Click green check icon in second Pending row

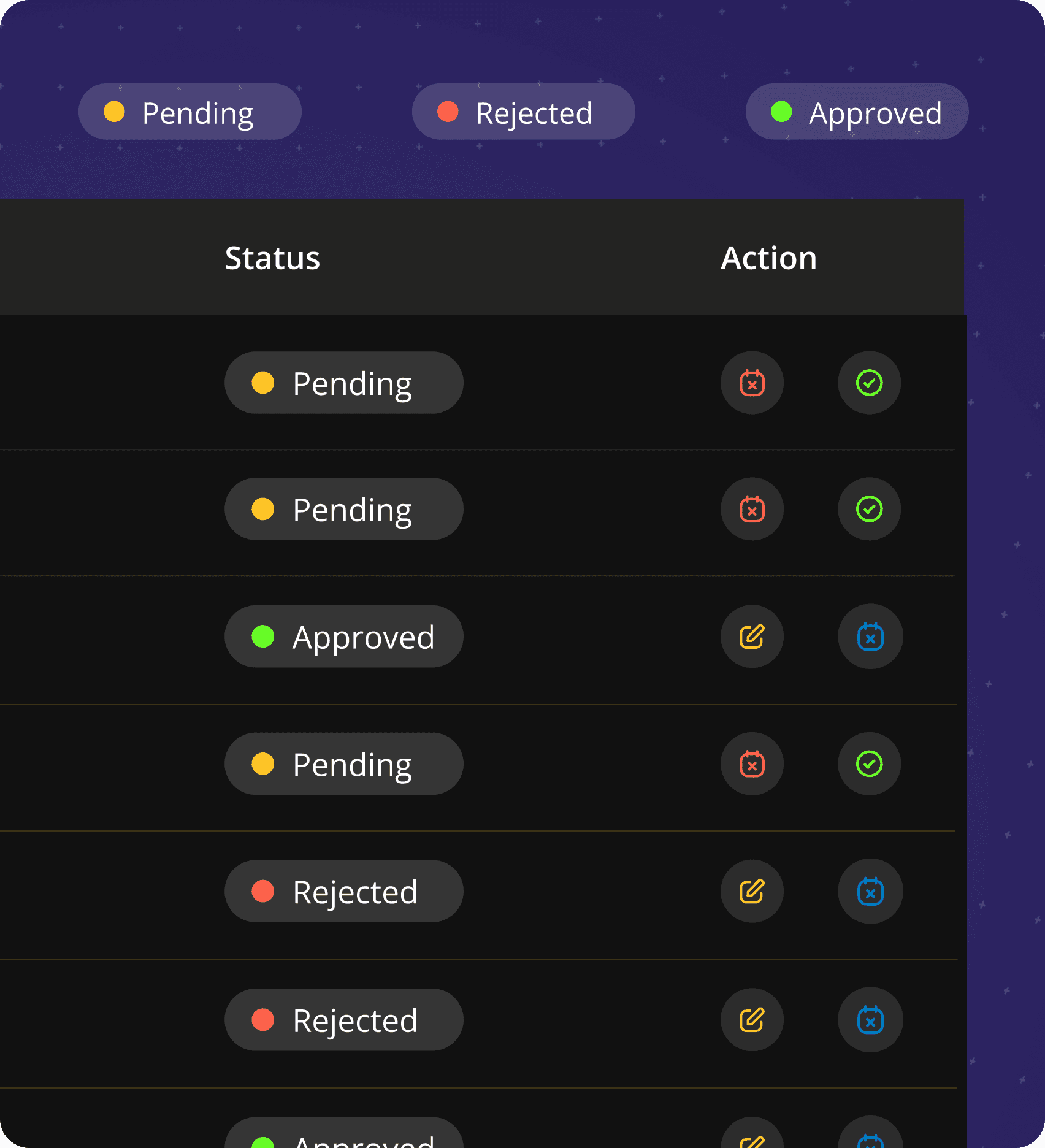869,509
